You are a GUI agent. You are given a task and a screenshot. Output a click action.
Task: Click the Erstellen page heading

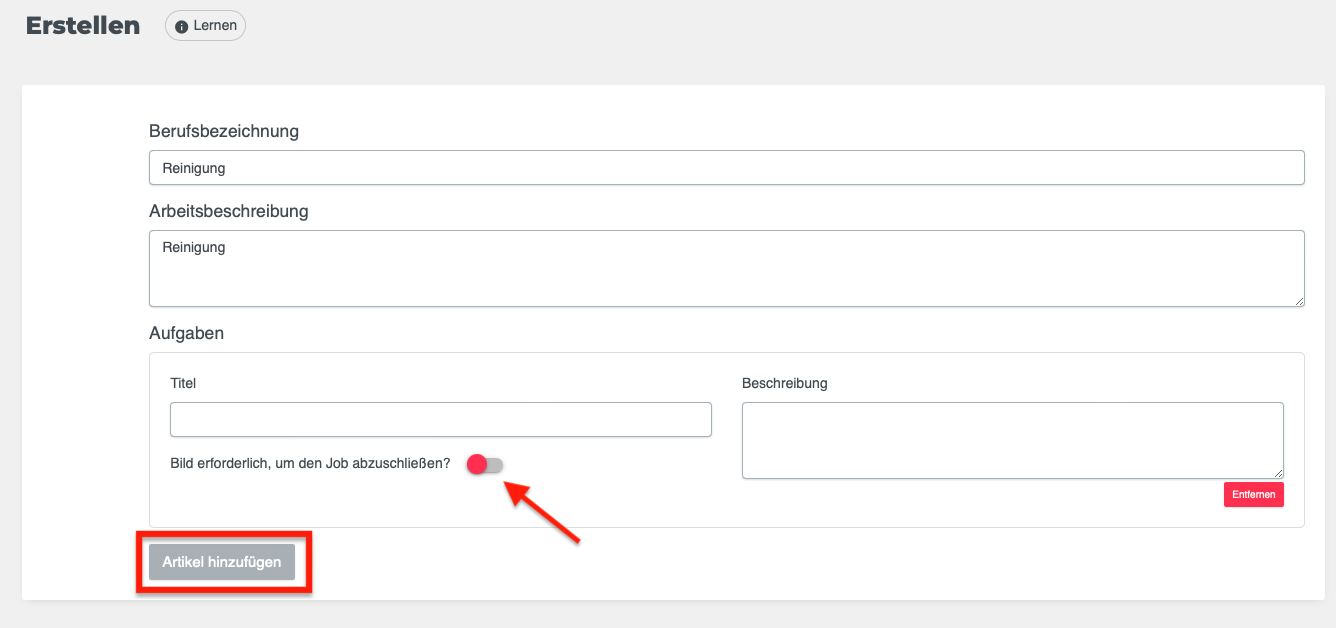click(x=82, y=25)
